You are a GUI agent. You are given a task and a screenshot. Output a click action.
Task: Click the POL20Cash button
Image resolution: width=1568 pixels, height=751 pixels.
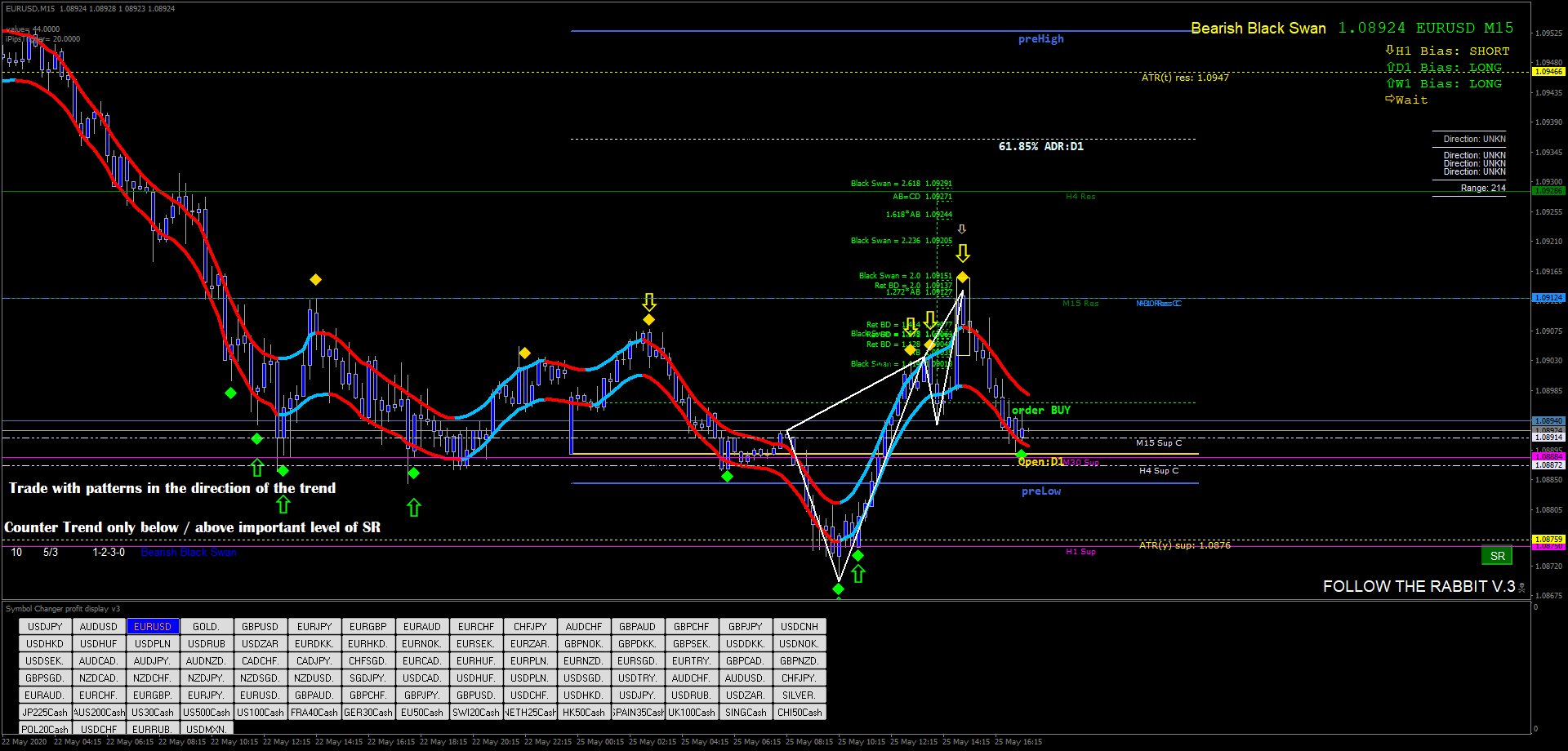pos(45,729)
